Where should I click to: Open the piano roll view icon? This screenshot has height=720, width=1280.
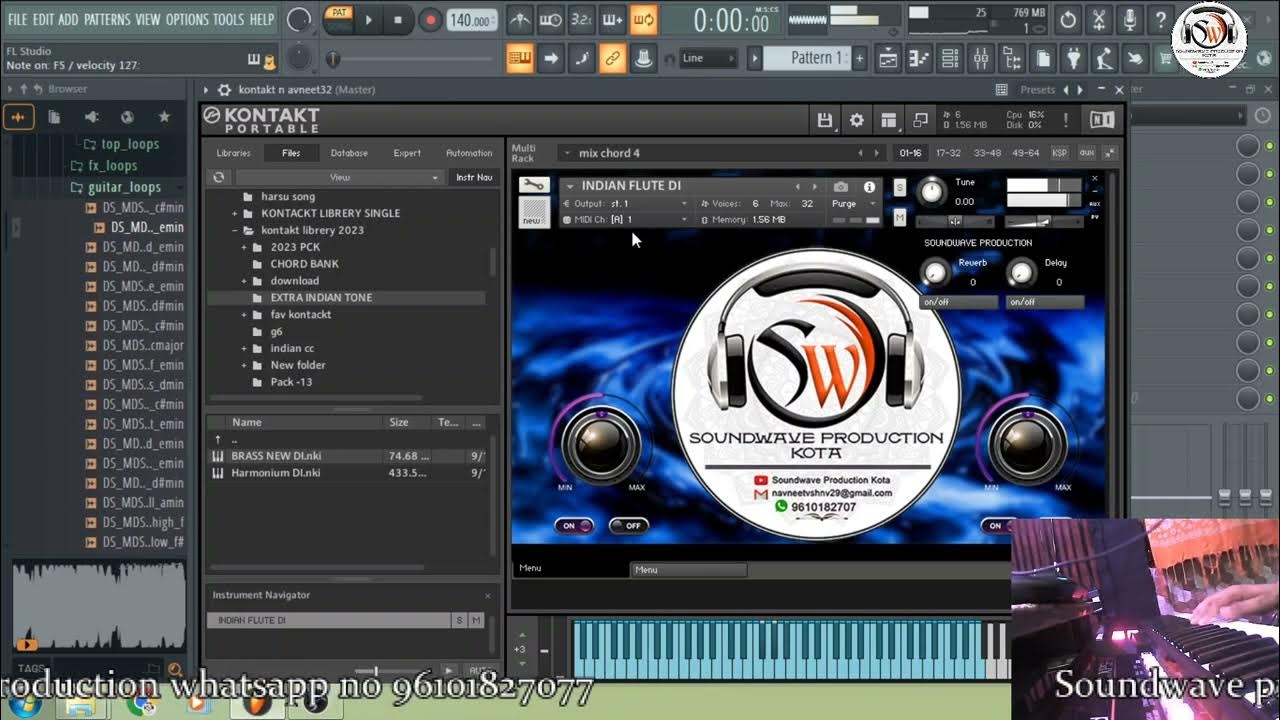pos(919,58)
